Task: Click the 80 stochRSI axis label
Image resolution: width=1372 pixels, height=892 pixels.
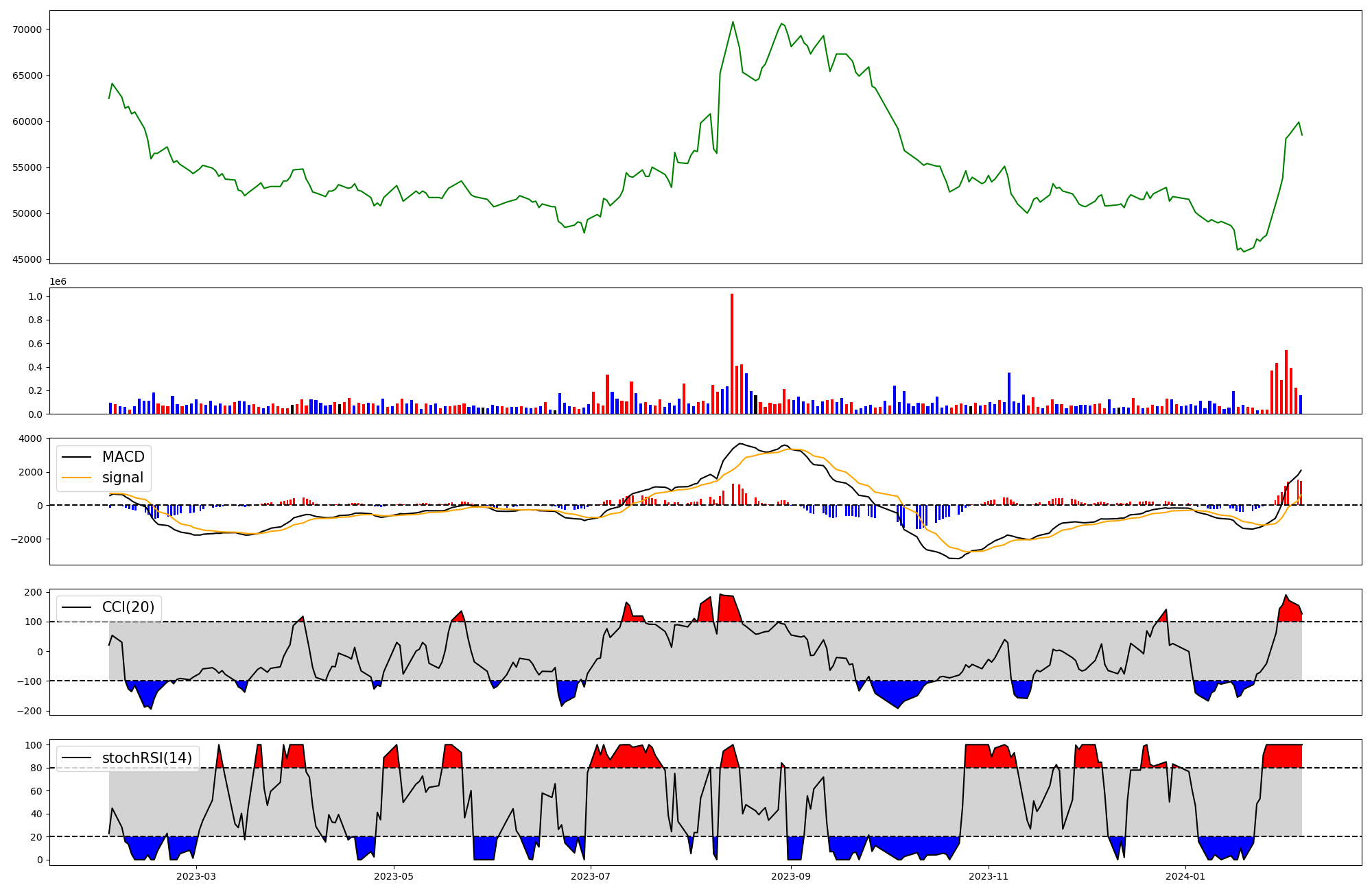Action: pos(36,768)
